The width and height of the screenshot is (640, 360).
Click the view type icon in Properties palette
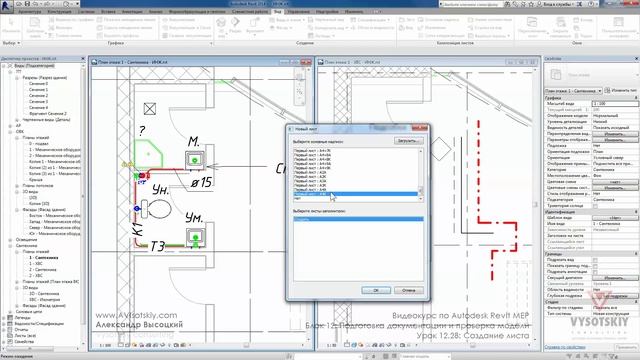[556, 75]
